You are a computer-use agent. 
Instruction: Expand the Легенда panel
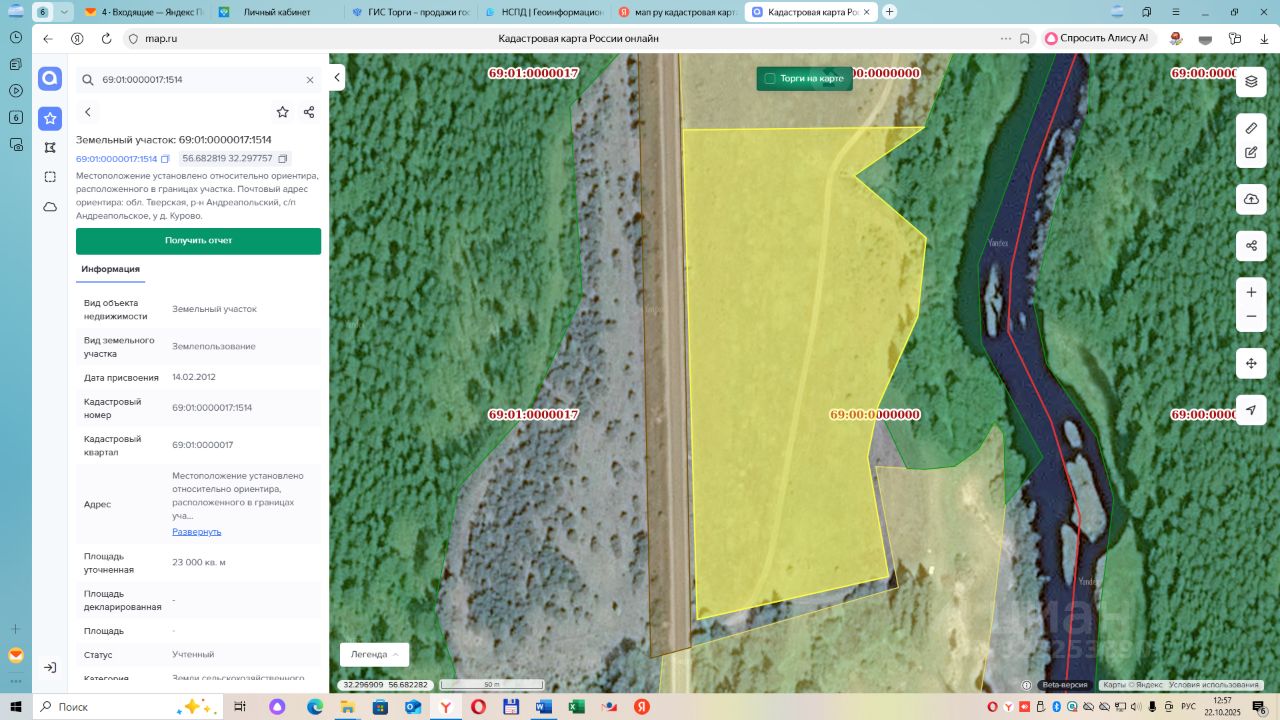374,654
